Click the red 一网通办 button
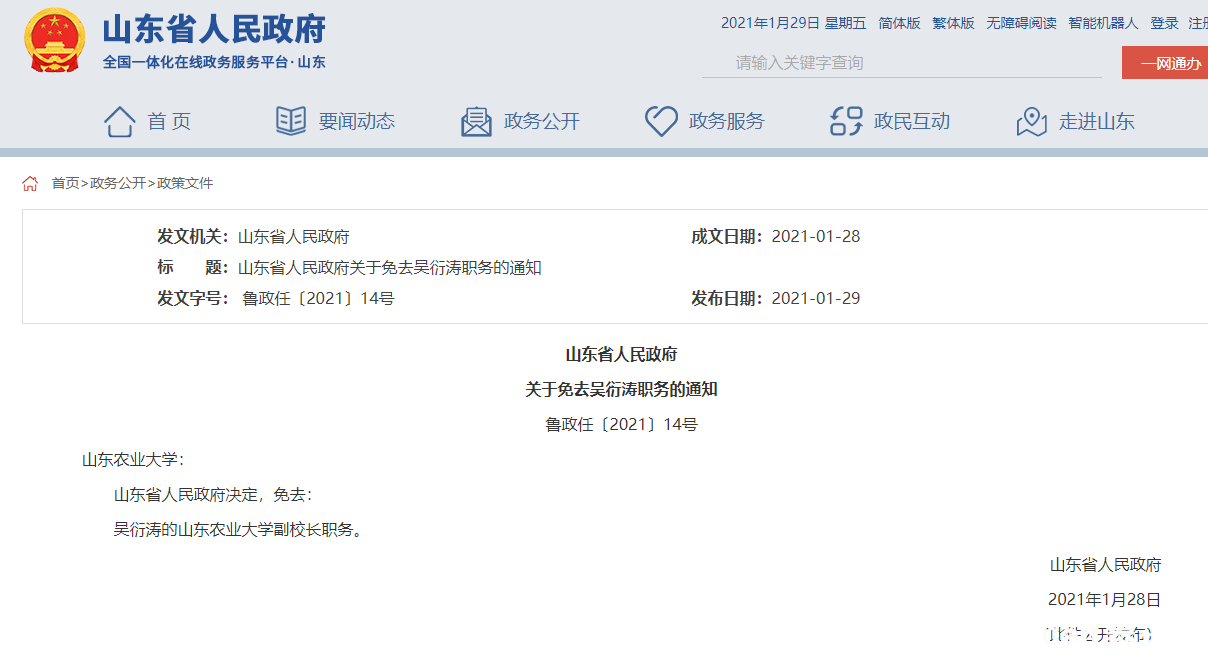Screen dimensions: 1208x657 tap(1165, 63)
